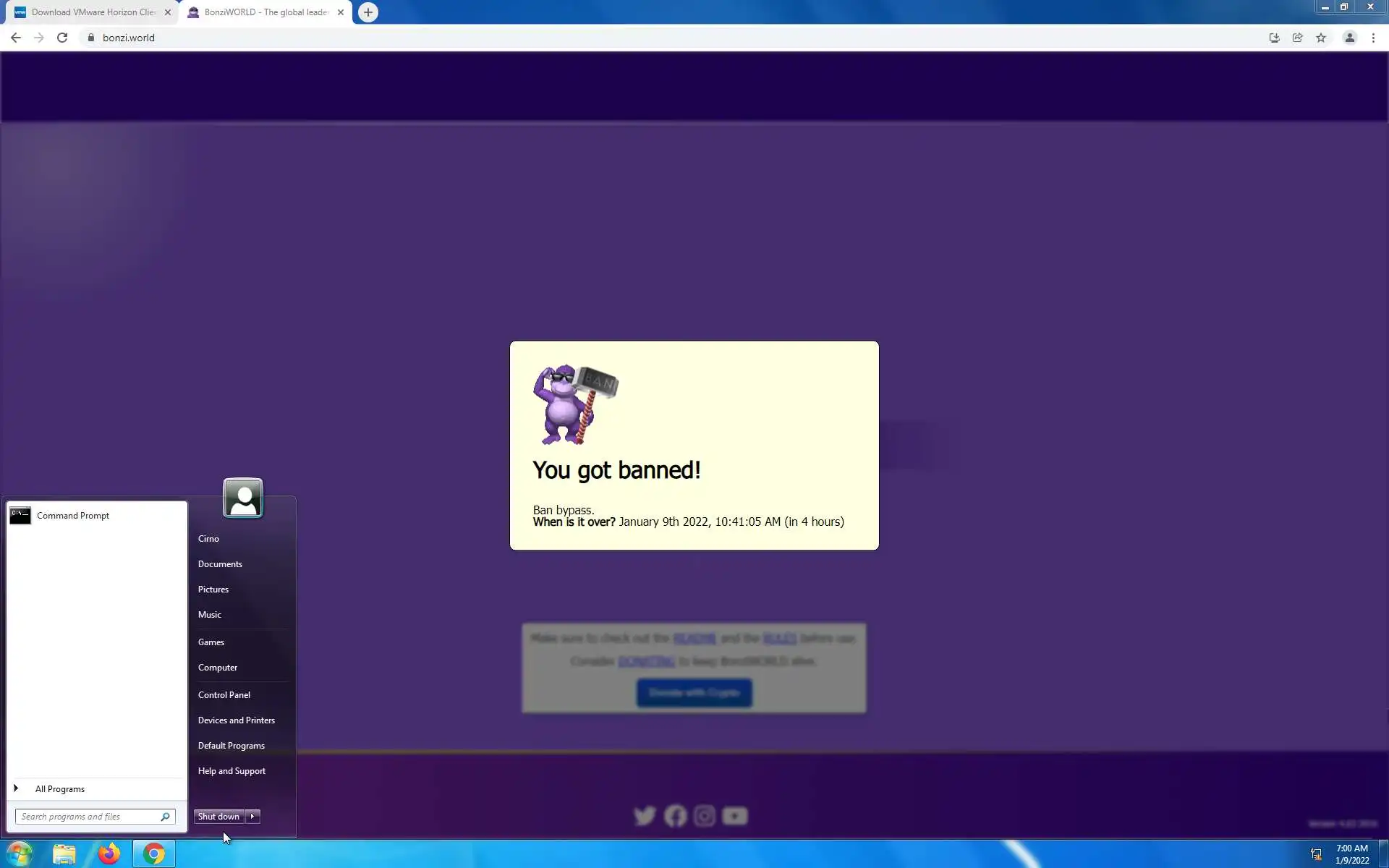Open Control Panel from Start menu
Viewport: 1389px width, 868px height.
pos(224,694)
